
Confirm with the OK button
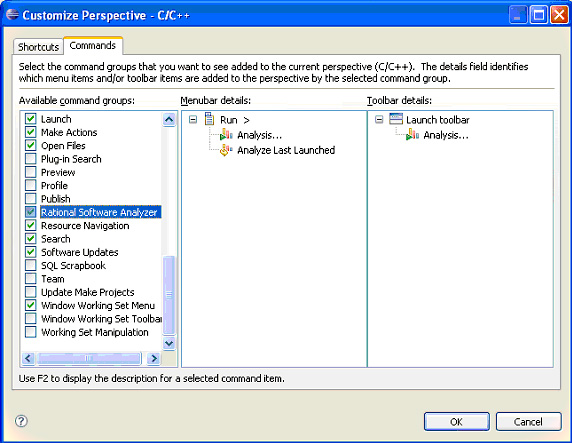click(457, 421)
